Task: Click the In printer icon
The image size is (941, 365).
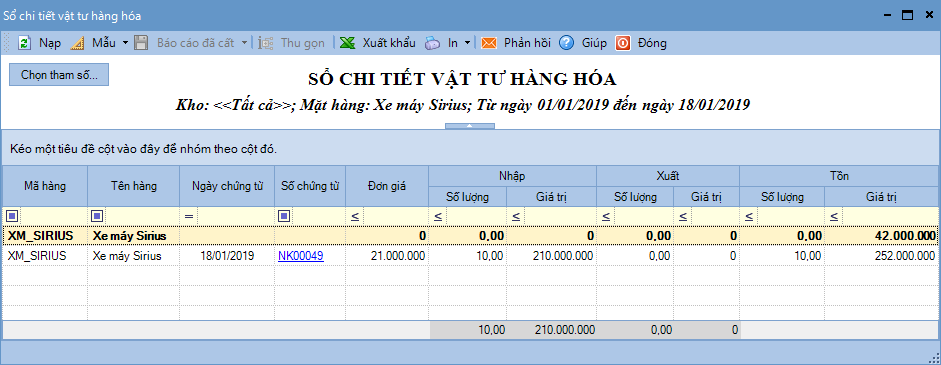Action: tap(433, 43)
